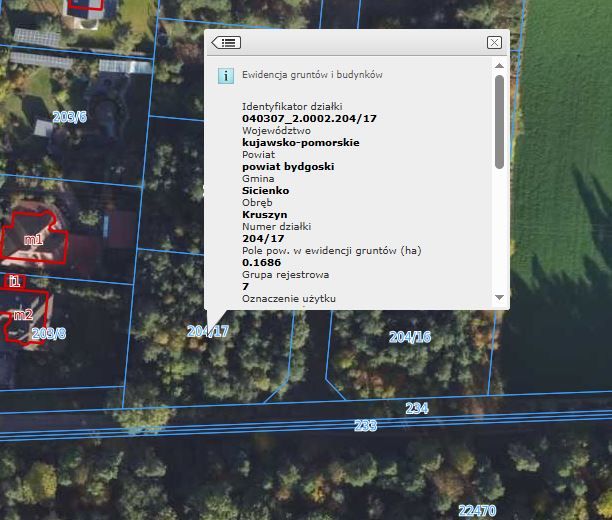Click the label 'Numer działki'

point(276,226)
